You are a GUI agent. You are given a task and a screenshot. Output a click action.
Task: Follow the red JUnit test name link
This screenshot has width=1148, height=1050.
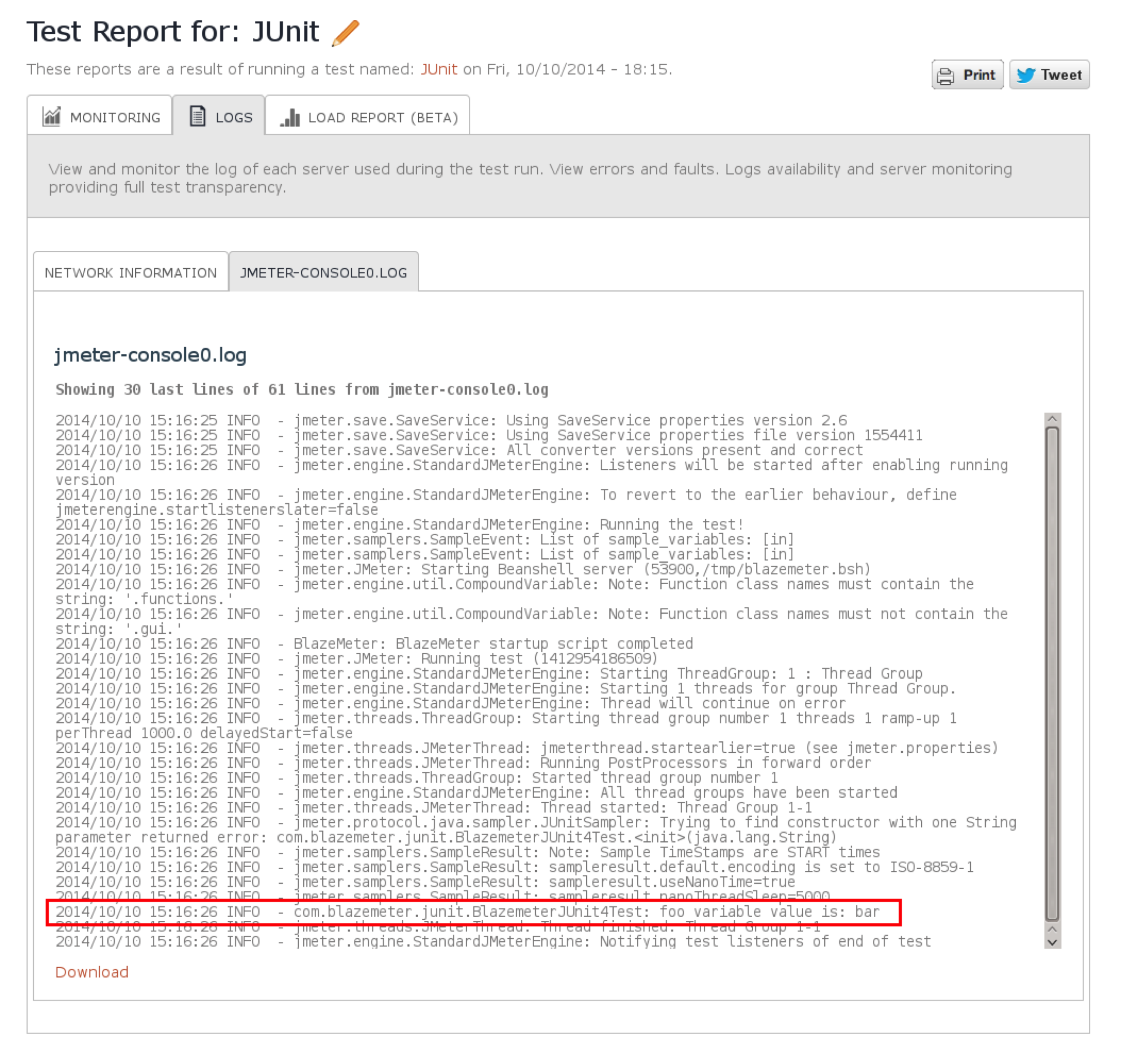coord(439,69)
